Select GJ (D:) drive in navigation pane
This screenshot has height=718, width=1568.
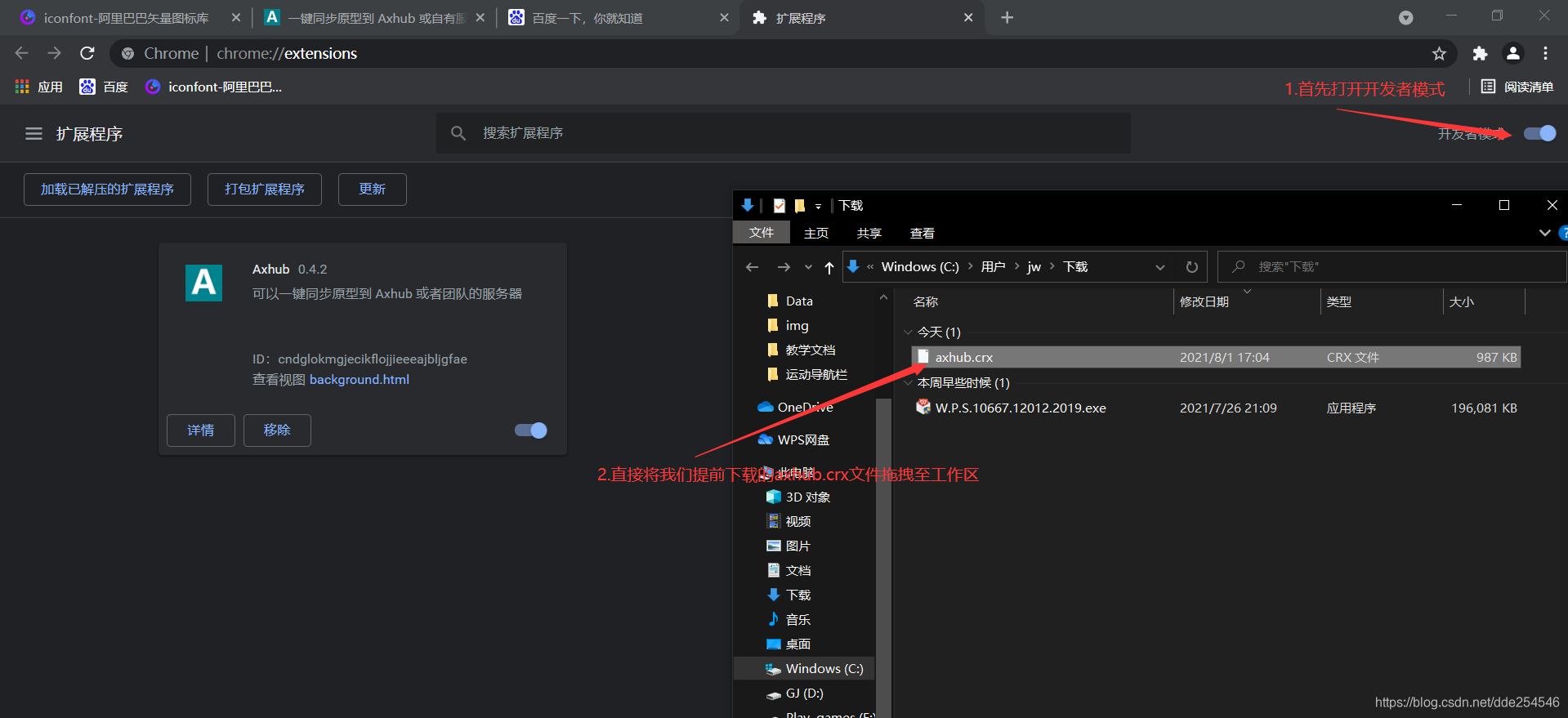795,693
